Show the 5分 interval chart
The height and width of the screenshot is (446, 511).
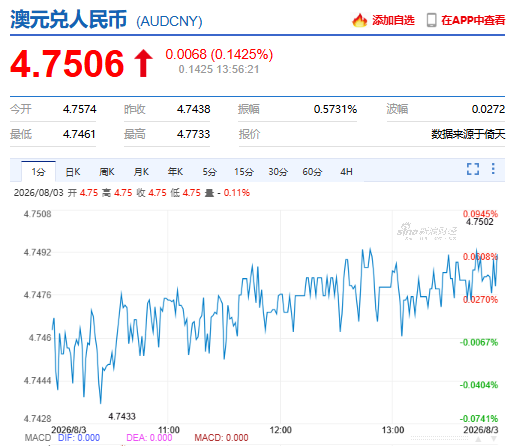[x=210, y=172]
